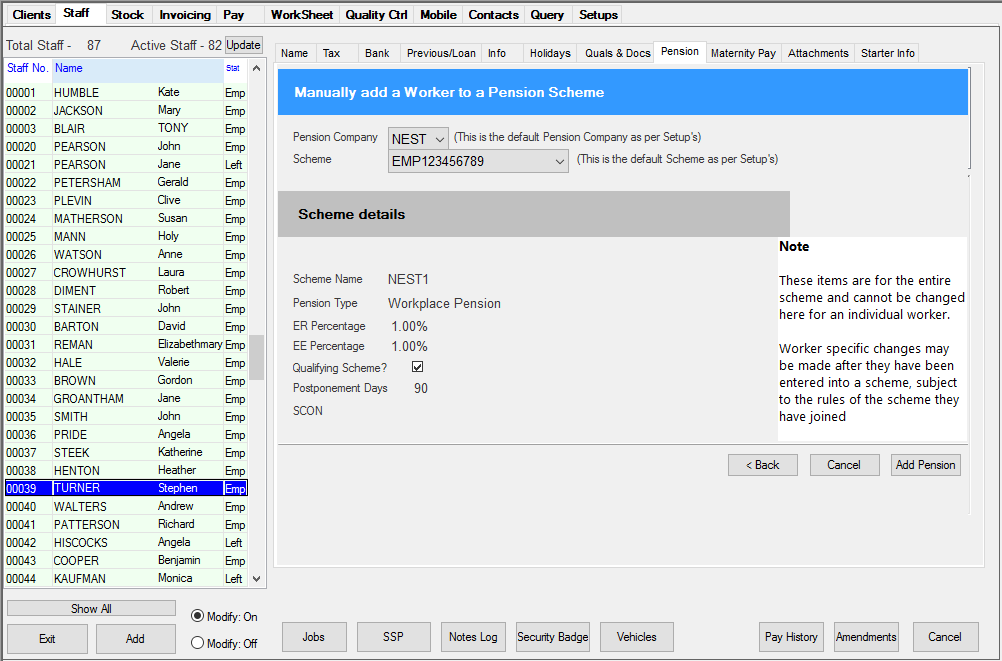Image resolution: width=1002 pixels, height=661 pixels.
Task: Select the Modify: On radio button
Action: coord(197,616)
